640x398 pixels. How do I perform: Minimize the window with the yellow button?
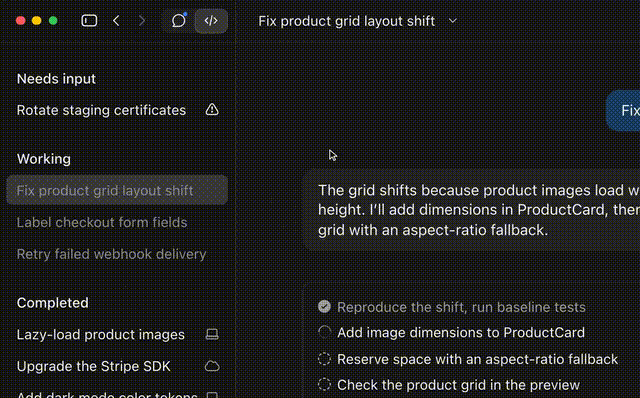click(x=37, y=21)
